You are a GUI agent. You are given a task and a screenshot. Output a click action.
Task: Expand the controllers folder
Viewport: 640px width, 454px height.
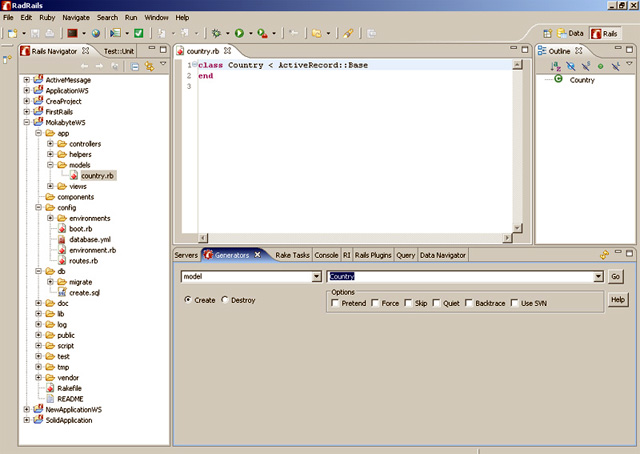[x=50, y=143]
